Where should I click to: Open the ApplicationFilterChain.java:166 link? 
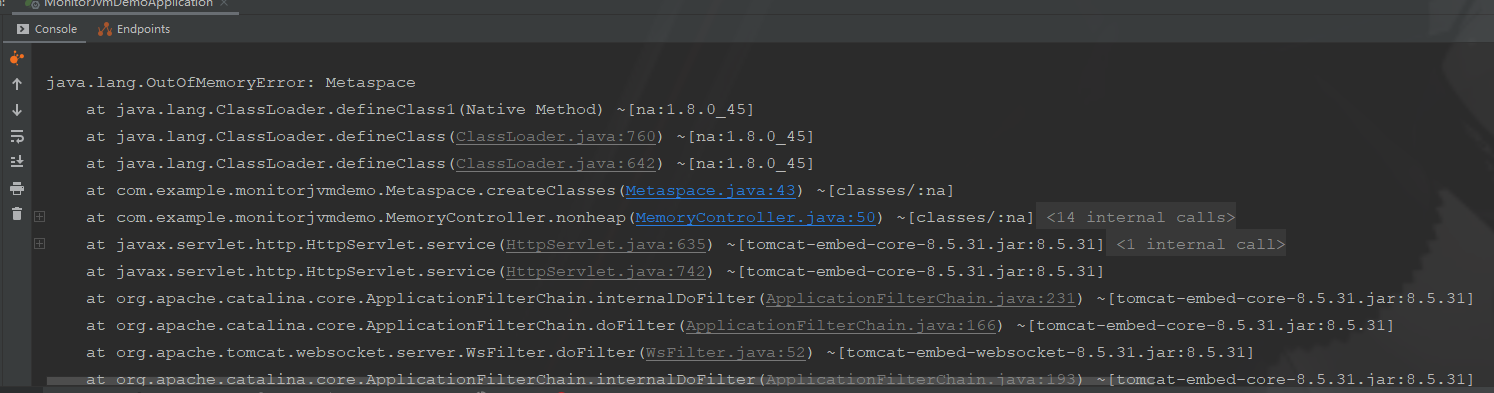840,325
